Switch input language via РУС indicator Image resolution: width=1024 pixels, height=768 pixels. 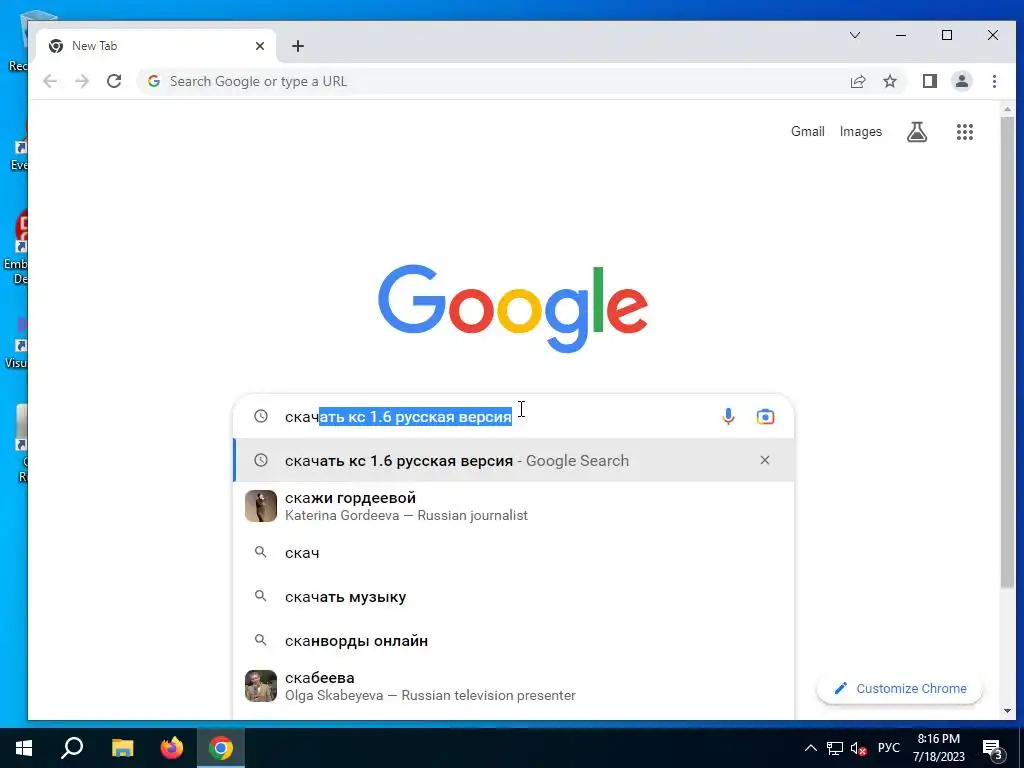coord(888,748)
